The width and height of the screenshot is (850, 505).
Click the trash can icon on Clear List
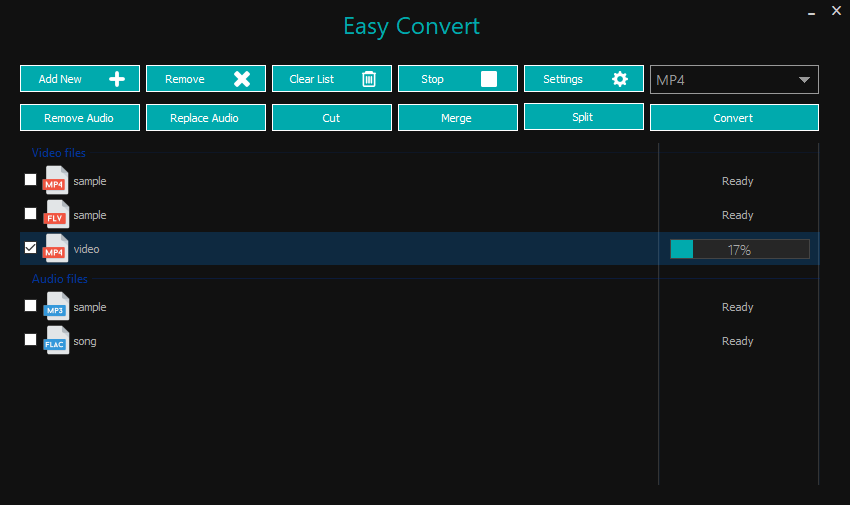369,79
